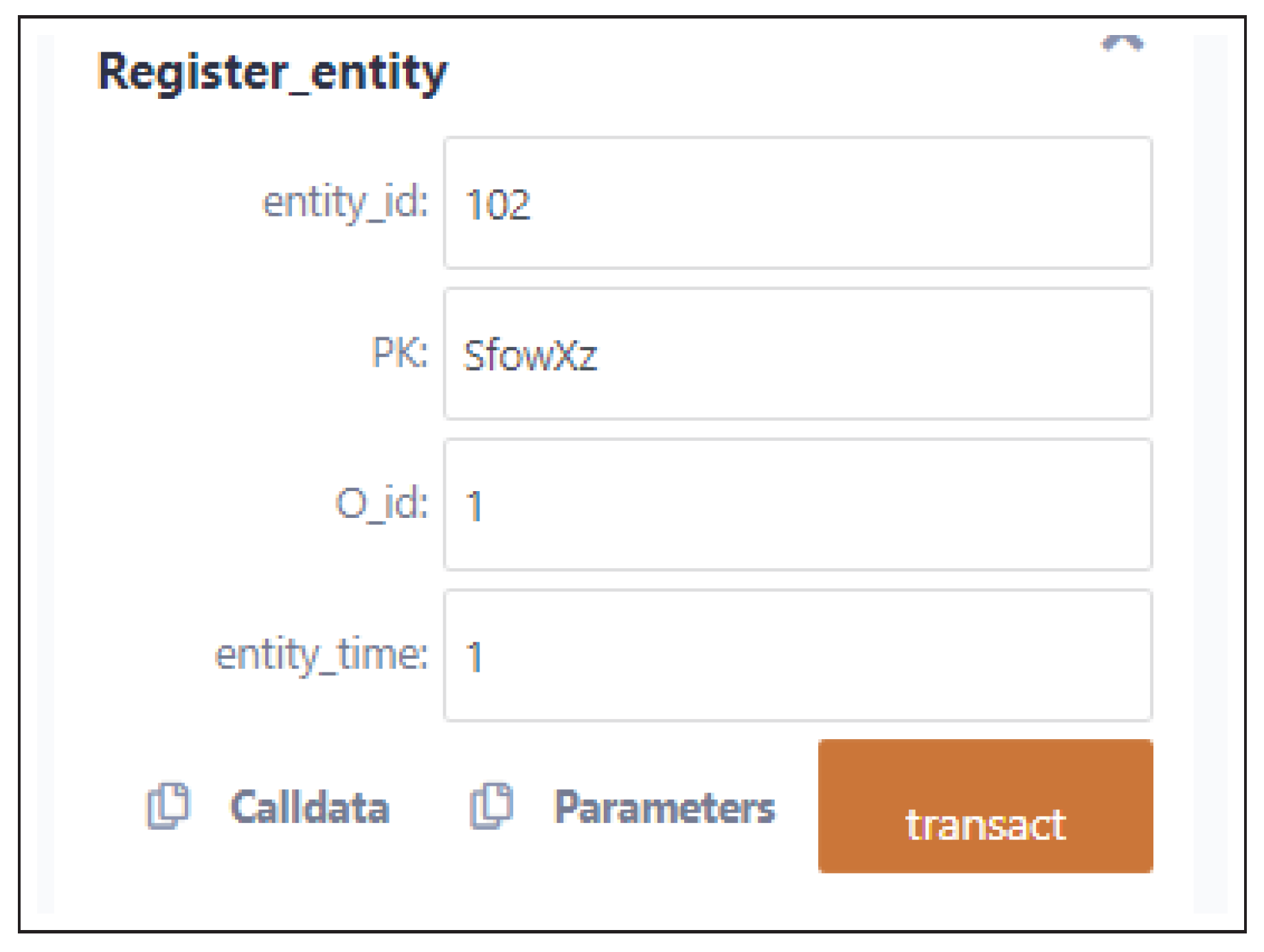
Task: Click the SfowXz text in PK
Action: (530, 356)
